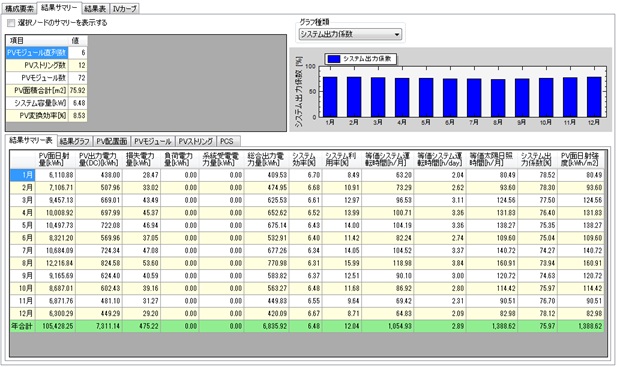617x367 pixels.
Task: Select the 12月 row header
Action: 23,314
